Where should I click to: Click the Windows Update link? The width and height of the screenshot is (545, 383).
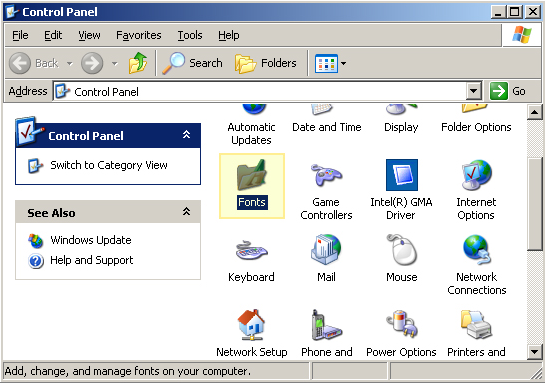[x=91, y=240]
